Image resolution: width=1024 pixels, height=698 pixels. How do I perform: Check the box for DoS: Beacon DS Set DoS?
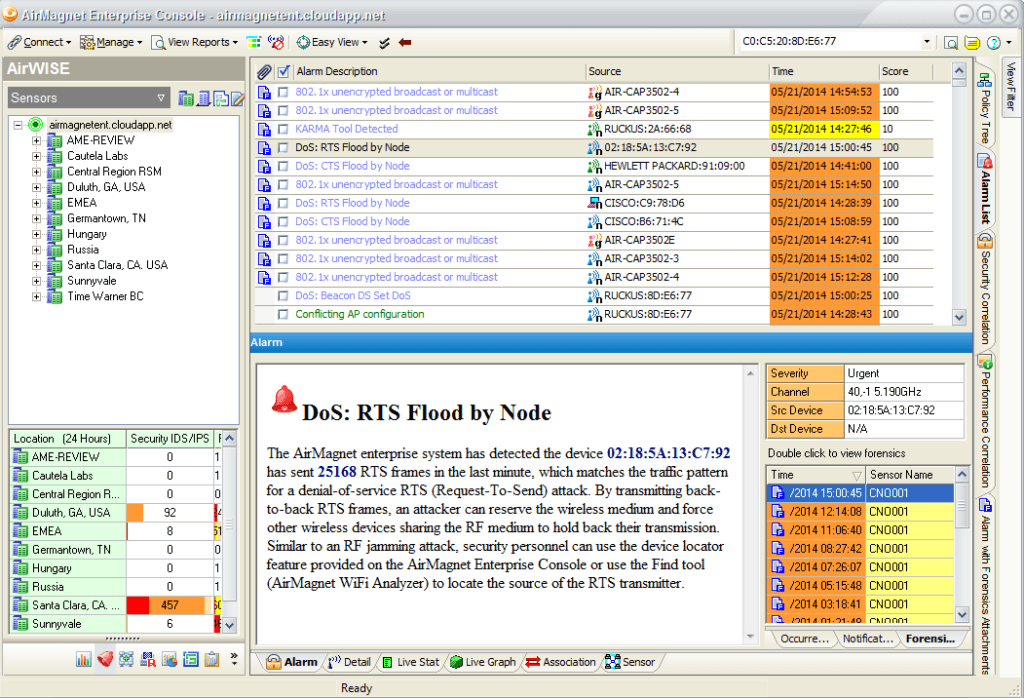pos(283,296)
